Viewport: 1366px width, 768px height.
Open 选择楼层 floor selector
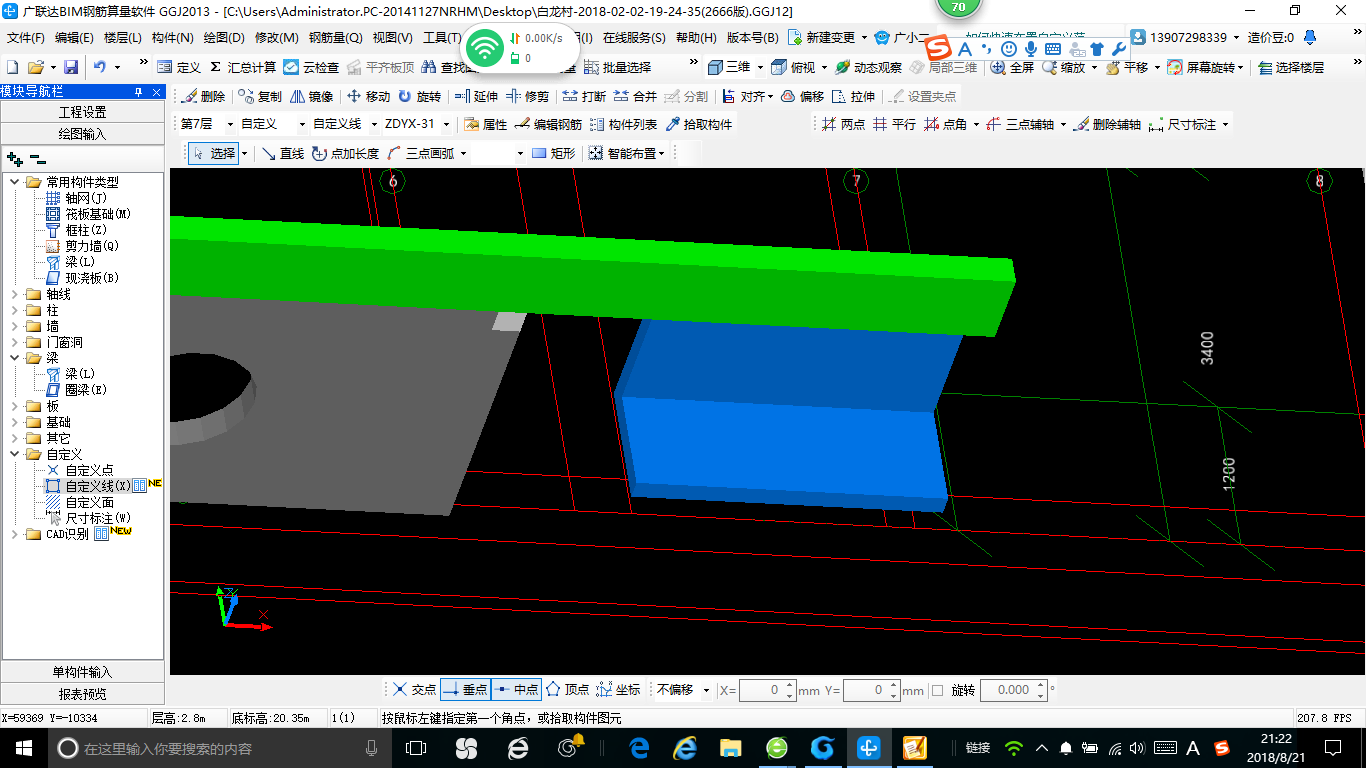click(1291, 67)
